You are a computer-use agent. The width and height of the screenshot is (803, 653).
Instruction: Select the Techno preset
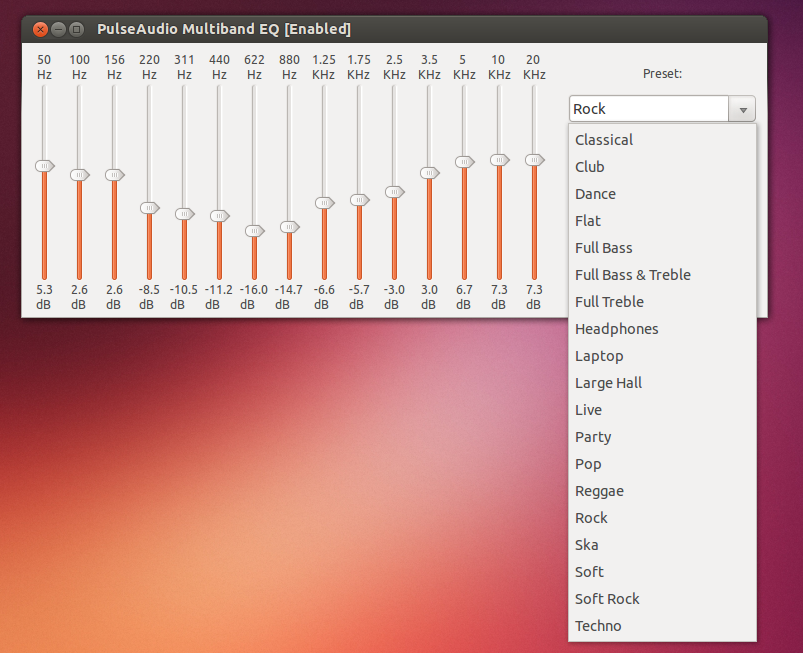point(598,625)
